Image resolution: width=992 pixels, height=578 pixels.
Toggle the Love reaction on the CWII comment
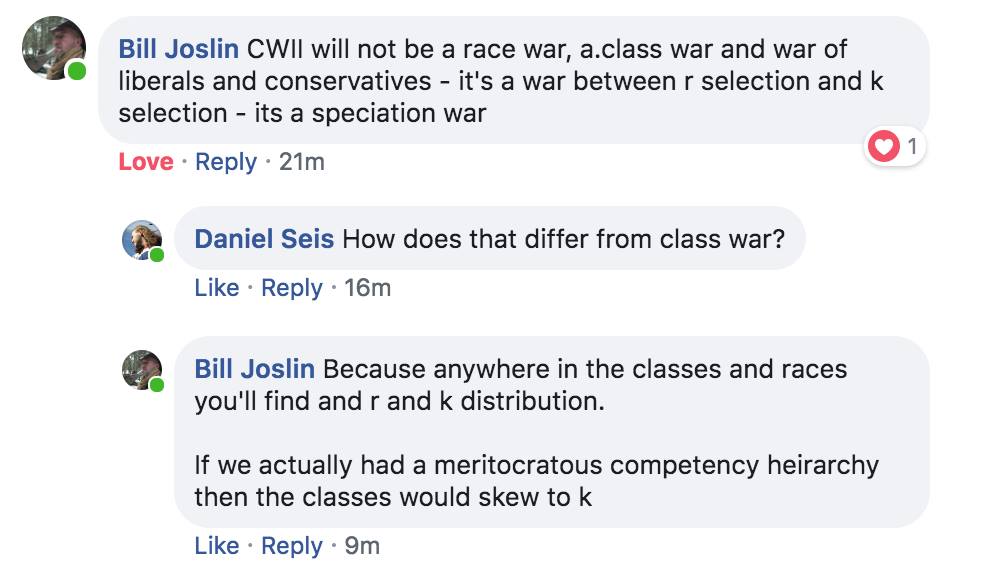[145, 162]
